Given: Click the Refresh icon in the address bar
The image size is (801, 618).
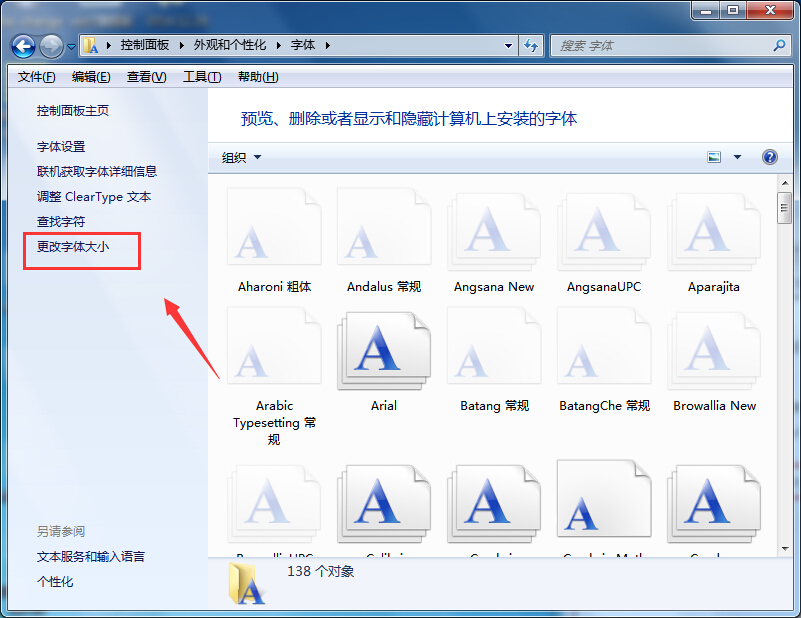Looking at the screenshot, I should click(x=532, y=45).
